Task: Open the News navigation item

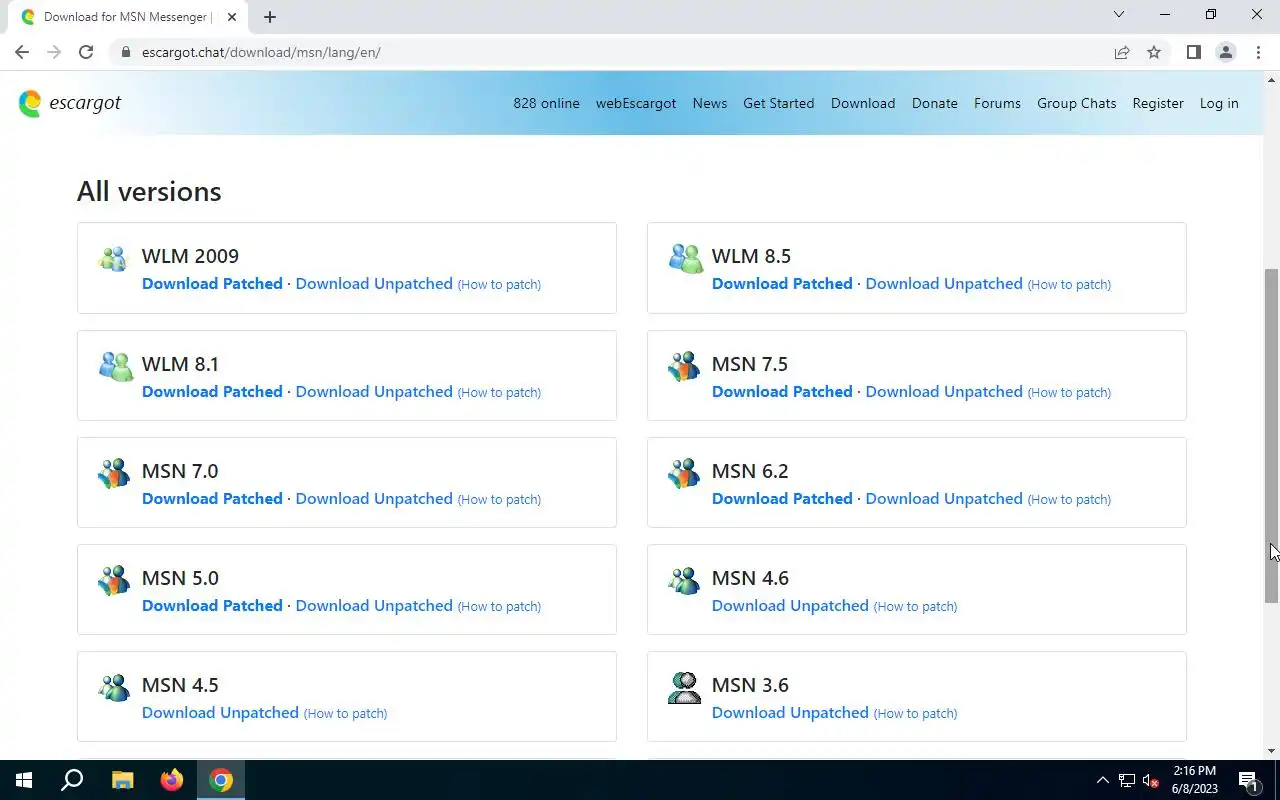Action: (710, 103)
